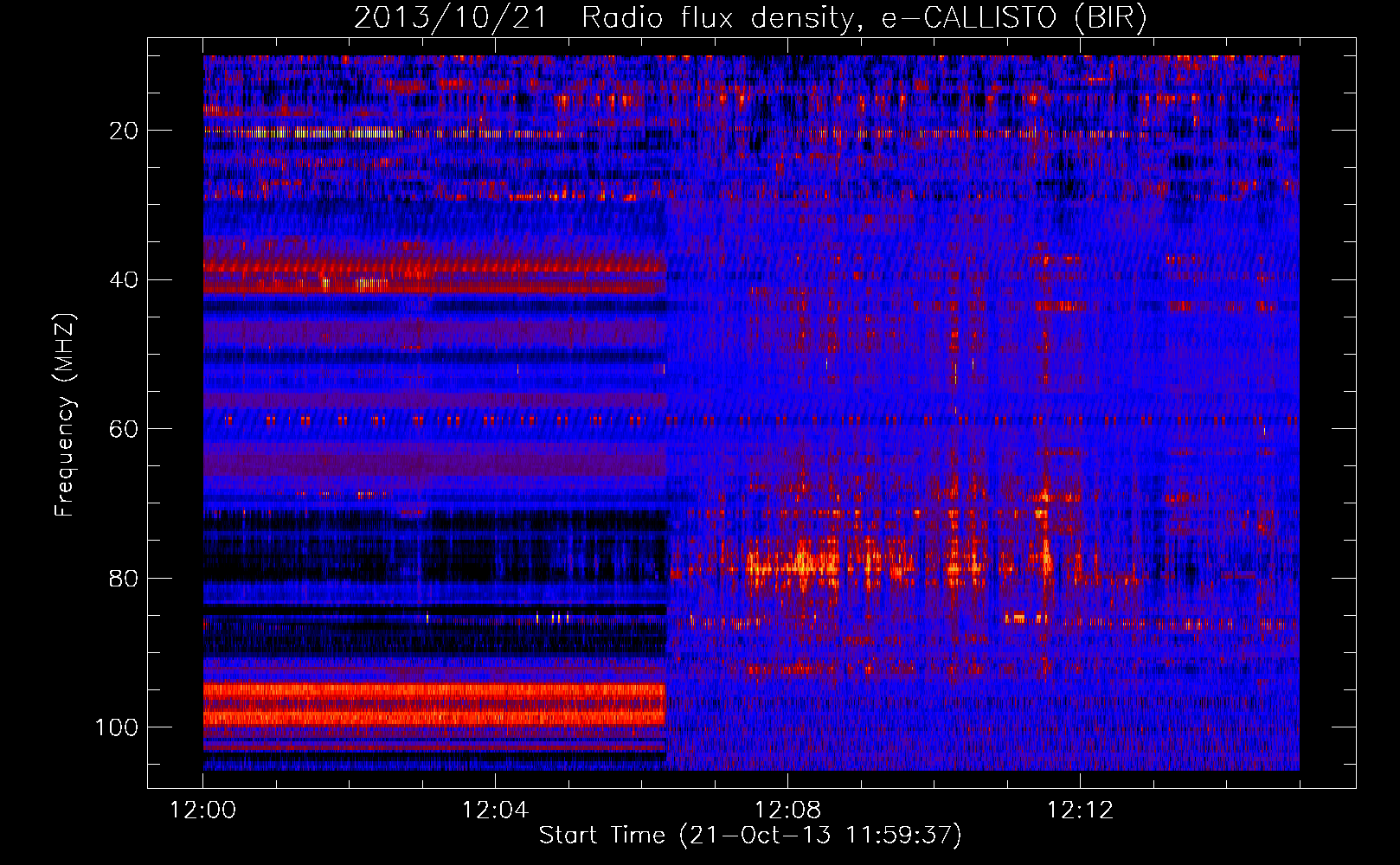
Task: Click the '12:04' time tick label
Action: pyautogui.click(x=495, y=811)
